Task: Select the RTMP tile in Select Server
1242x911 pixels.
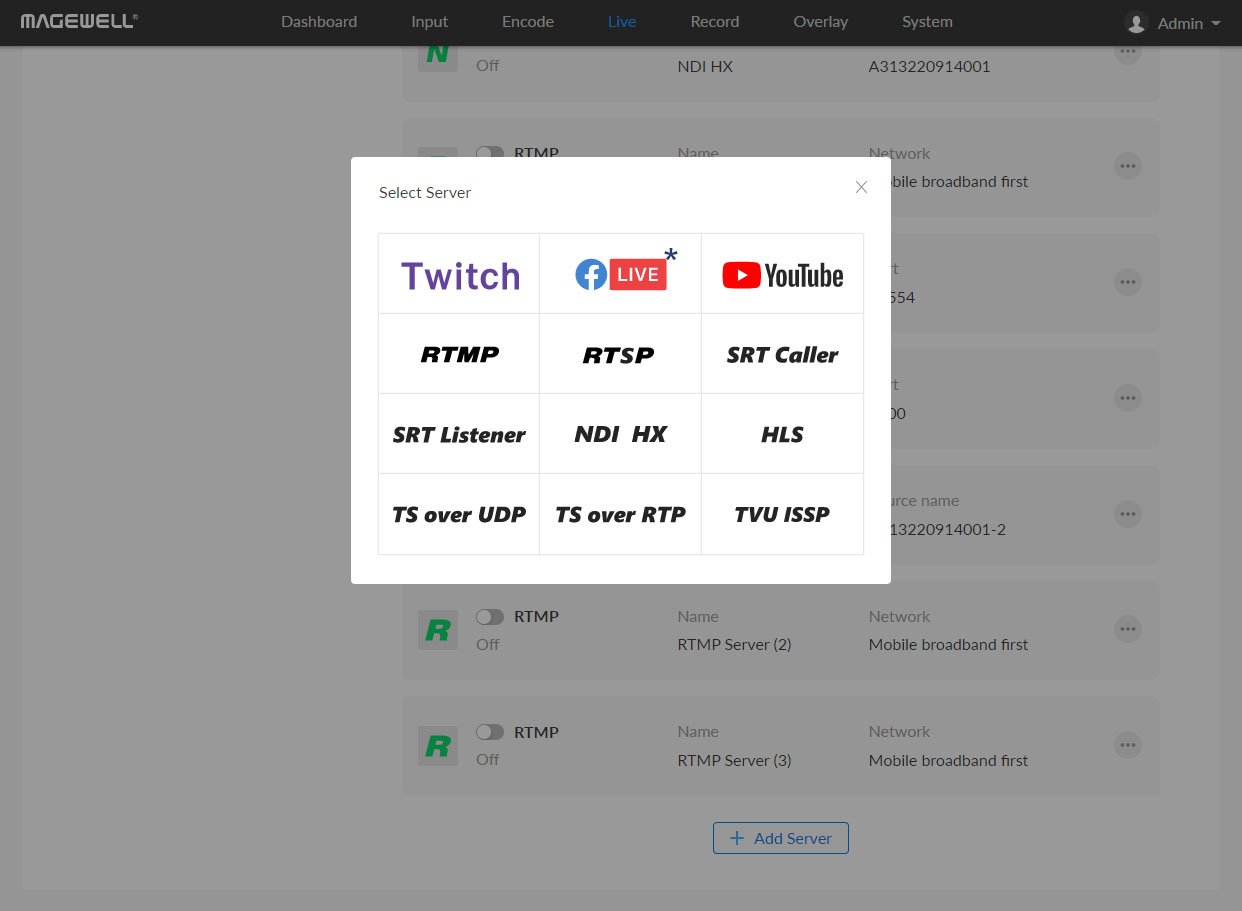Action: tap(459, 354)
